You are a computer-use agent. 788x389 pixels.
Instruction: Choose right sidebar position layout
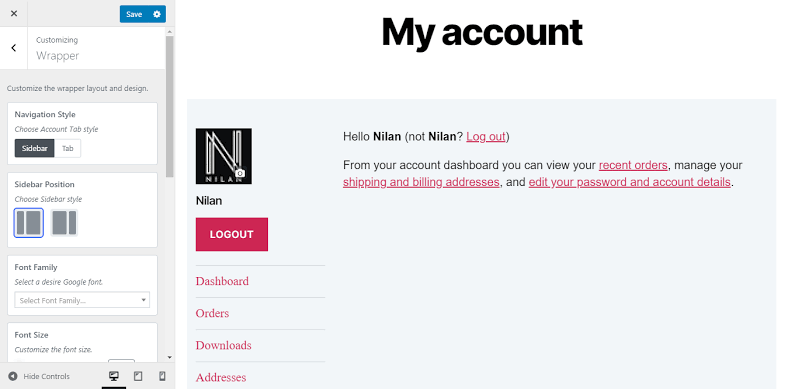(x=64, y=223)
